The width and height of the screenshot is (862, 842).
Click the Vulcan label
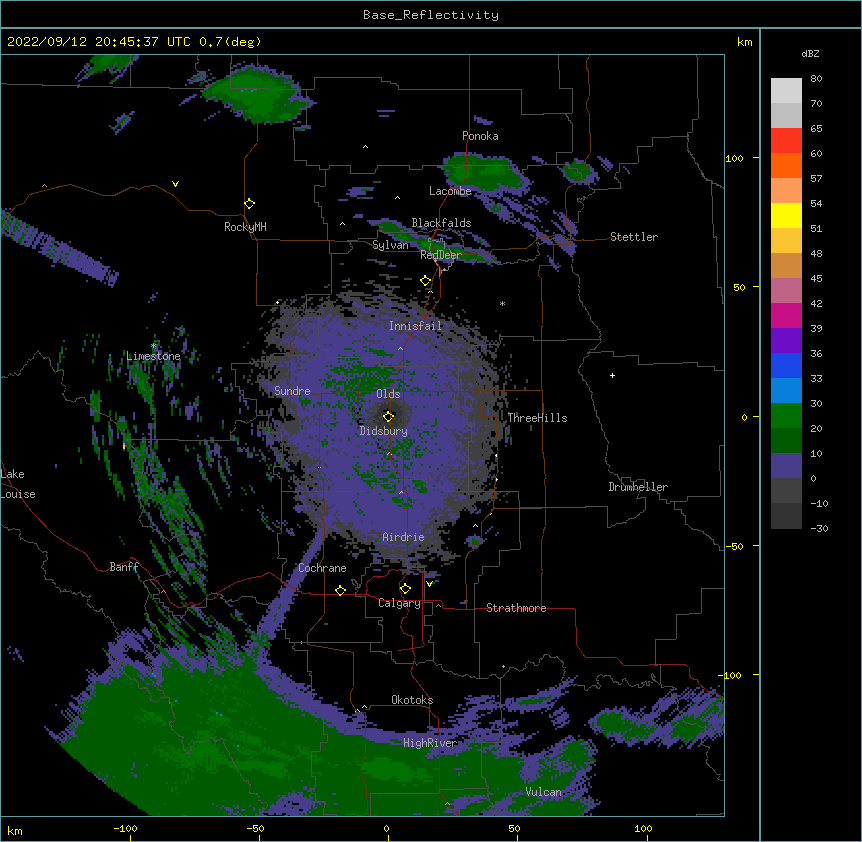tap(543, 792)
